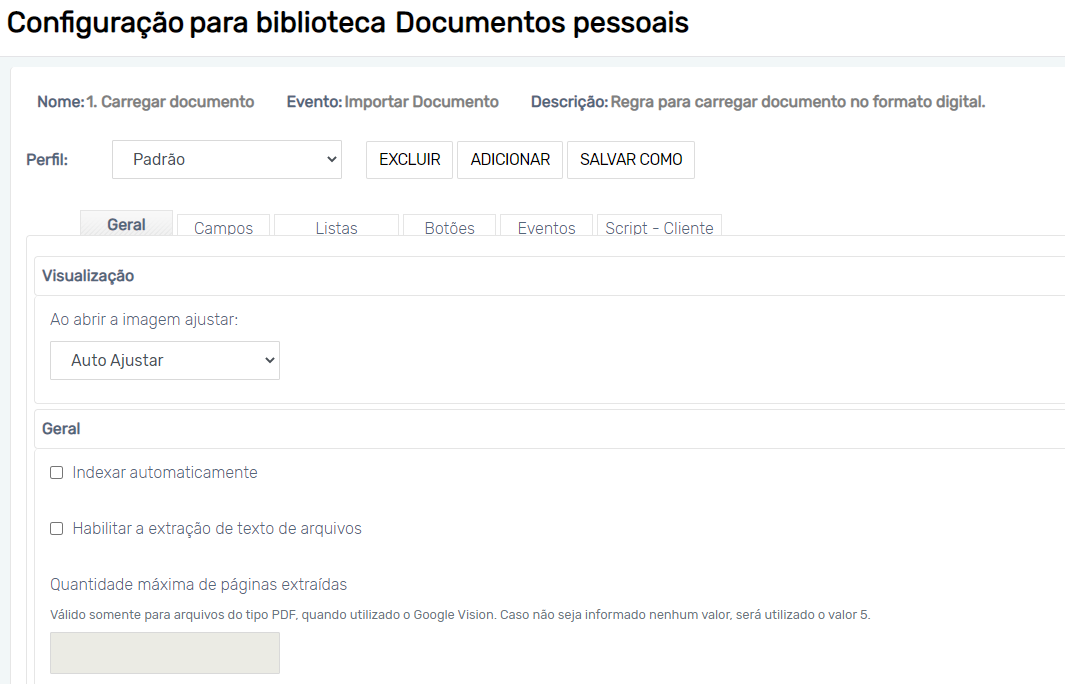Click SALVAR COMO to save profile
1065x684 pixels.
coord(630,160)
